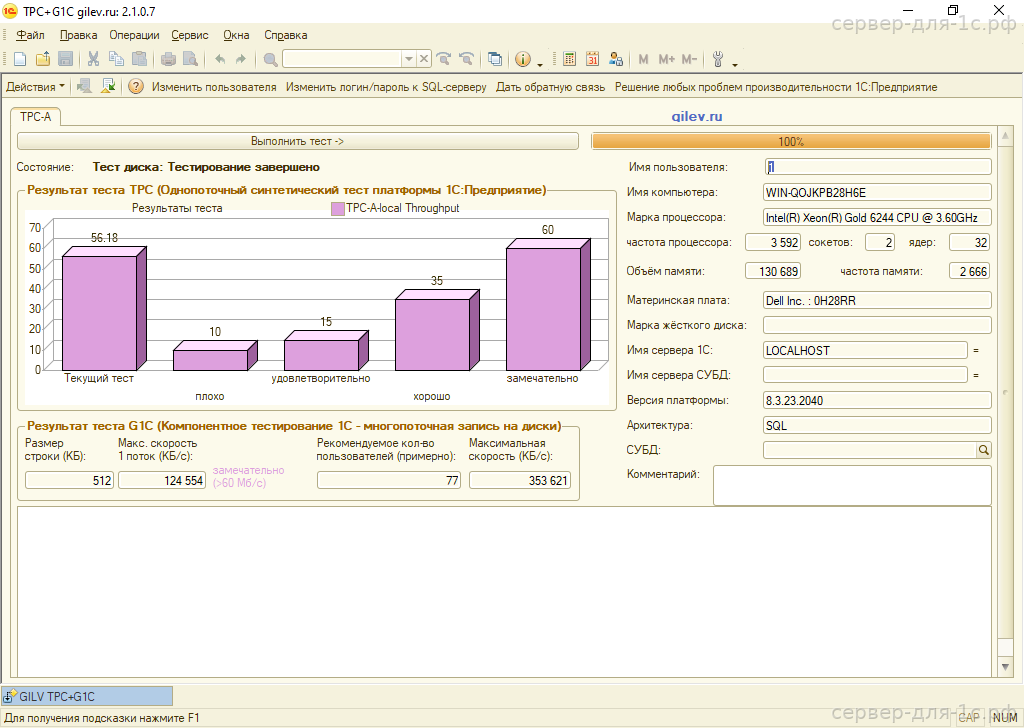Screen dimensions: 1024x728
Task: Open the tools wrench icon
Action: click(719, 59)
